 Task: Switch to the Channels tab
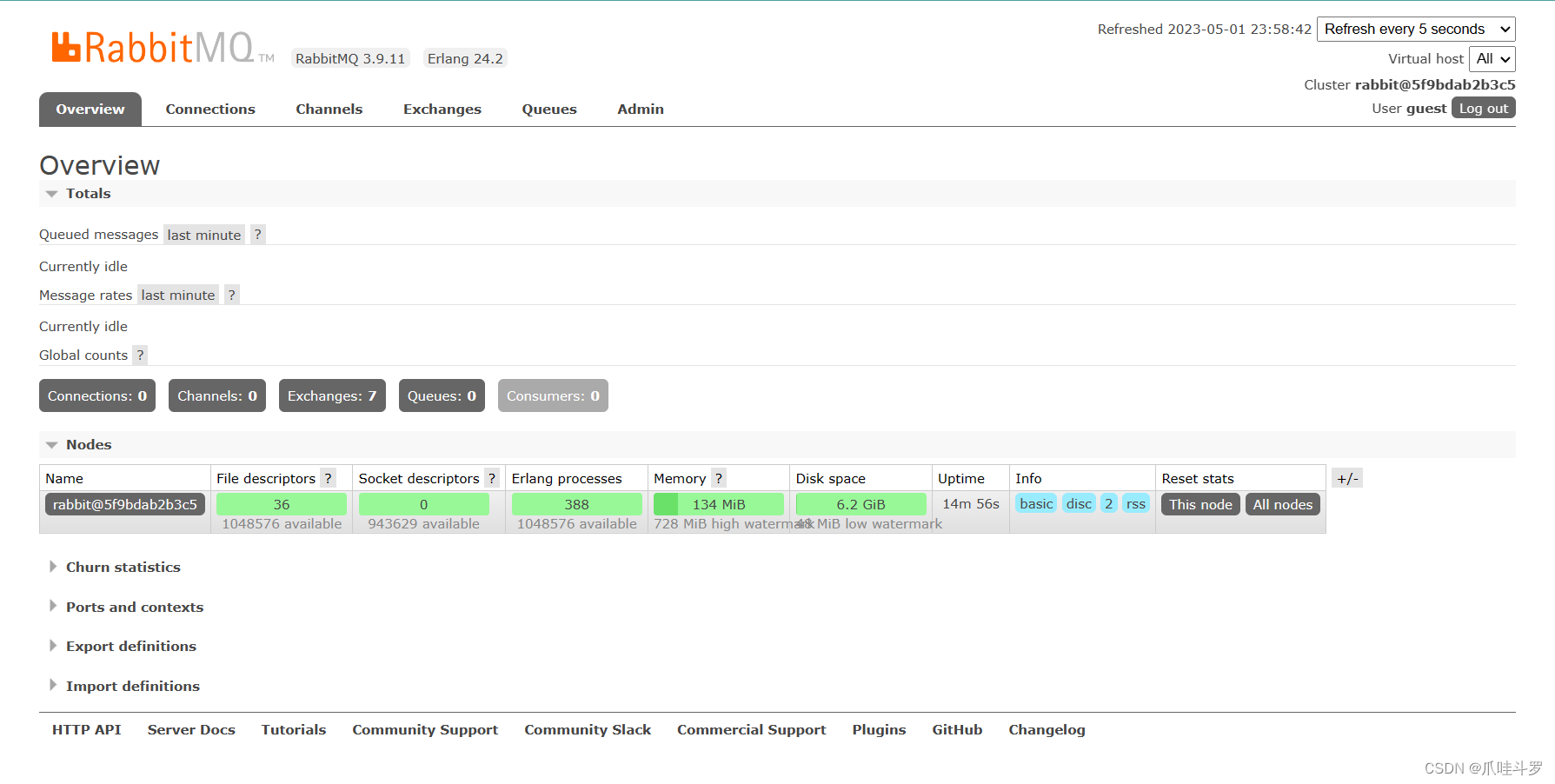tap(329, 109)
